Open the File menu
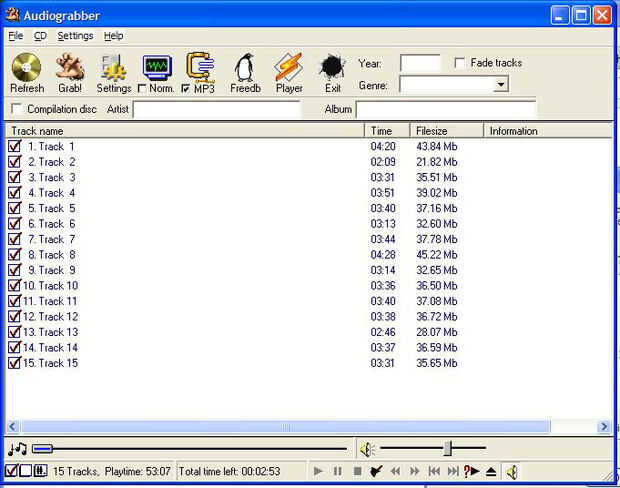 click(x=16, y=36)
